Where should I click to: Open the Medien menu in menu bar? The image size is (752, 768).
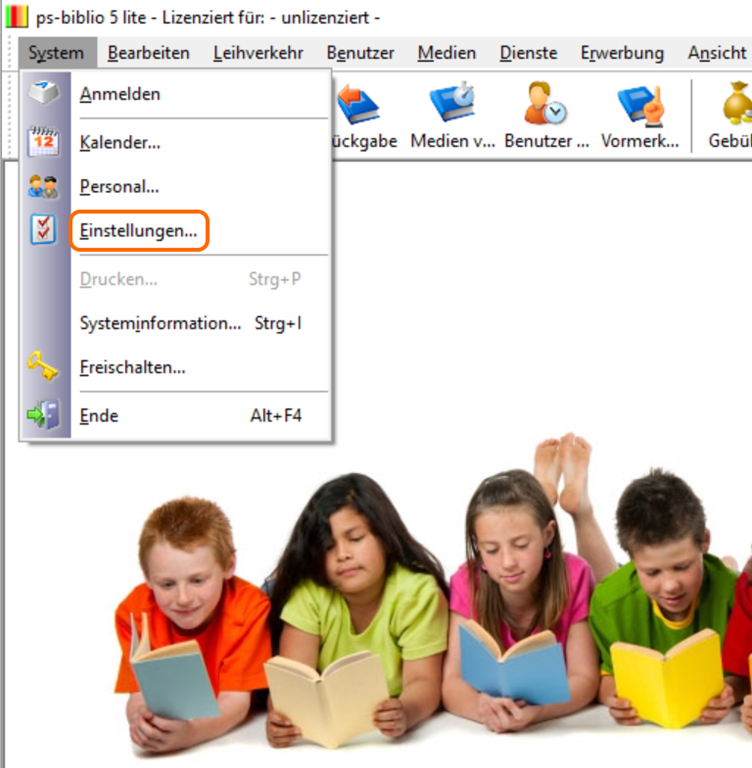[447, 53]
